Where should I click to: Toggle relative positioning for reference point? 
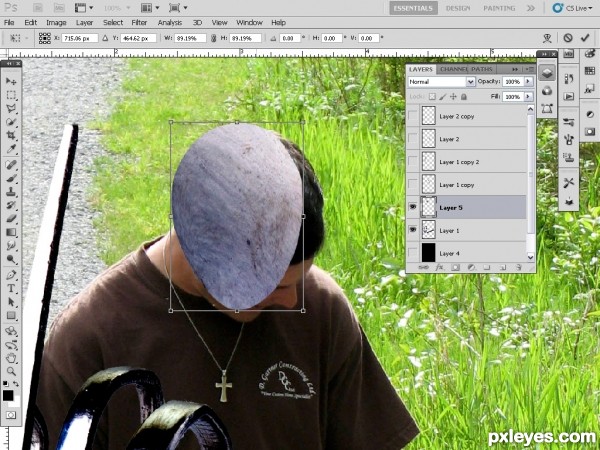[105, 38]
